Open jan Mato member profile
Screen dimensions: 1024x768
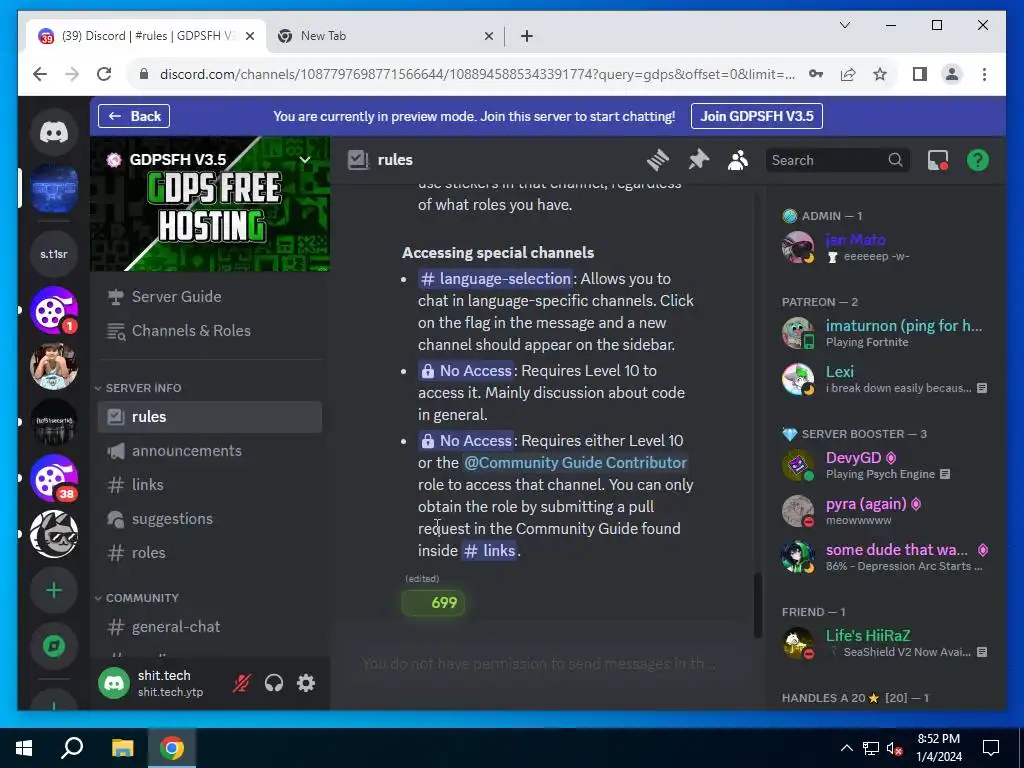(x=886, y=247)
